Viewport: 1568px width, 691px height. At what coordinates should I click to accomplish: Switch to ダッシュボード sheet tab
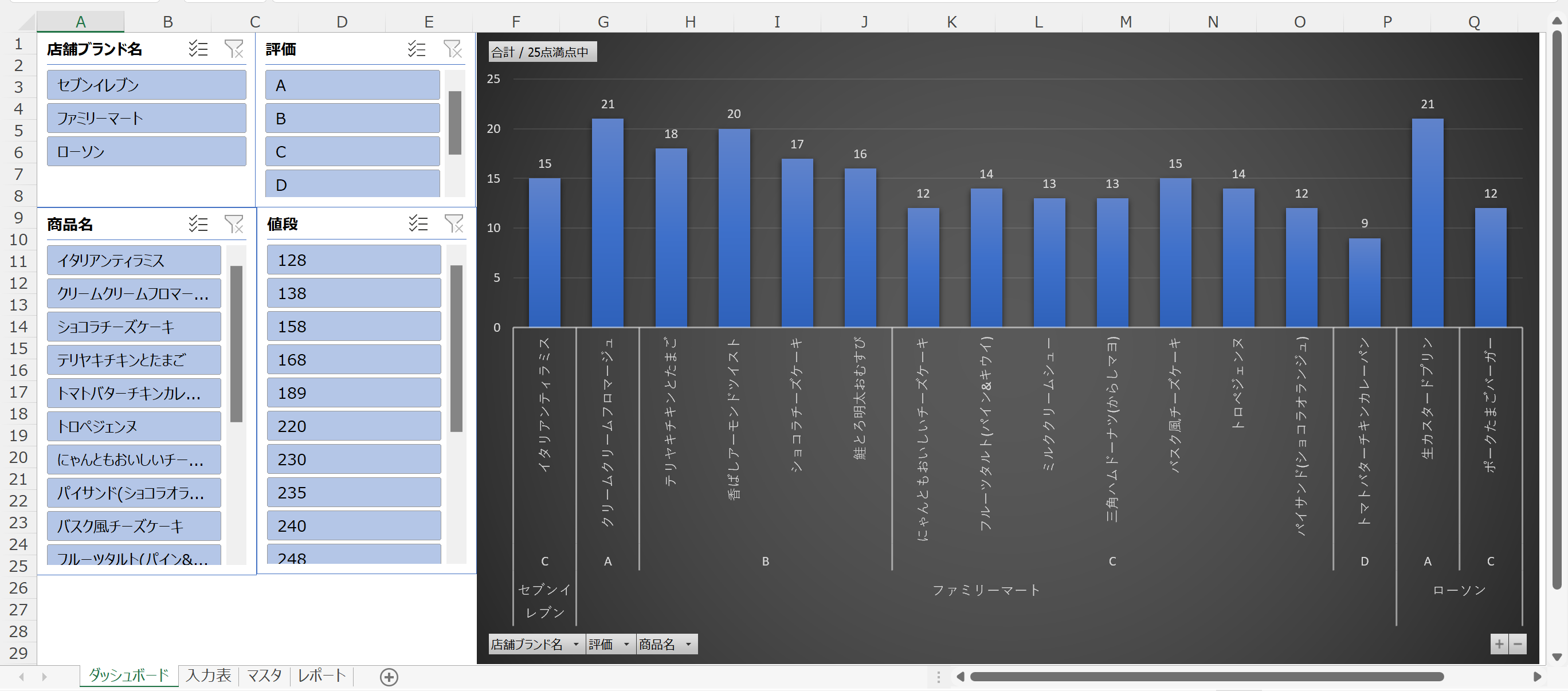128,675
